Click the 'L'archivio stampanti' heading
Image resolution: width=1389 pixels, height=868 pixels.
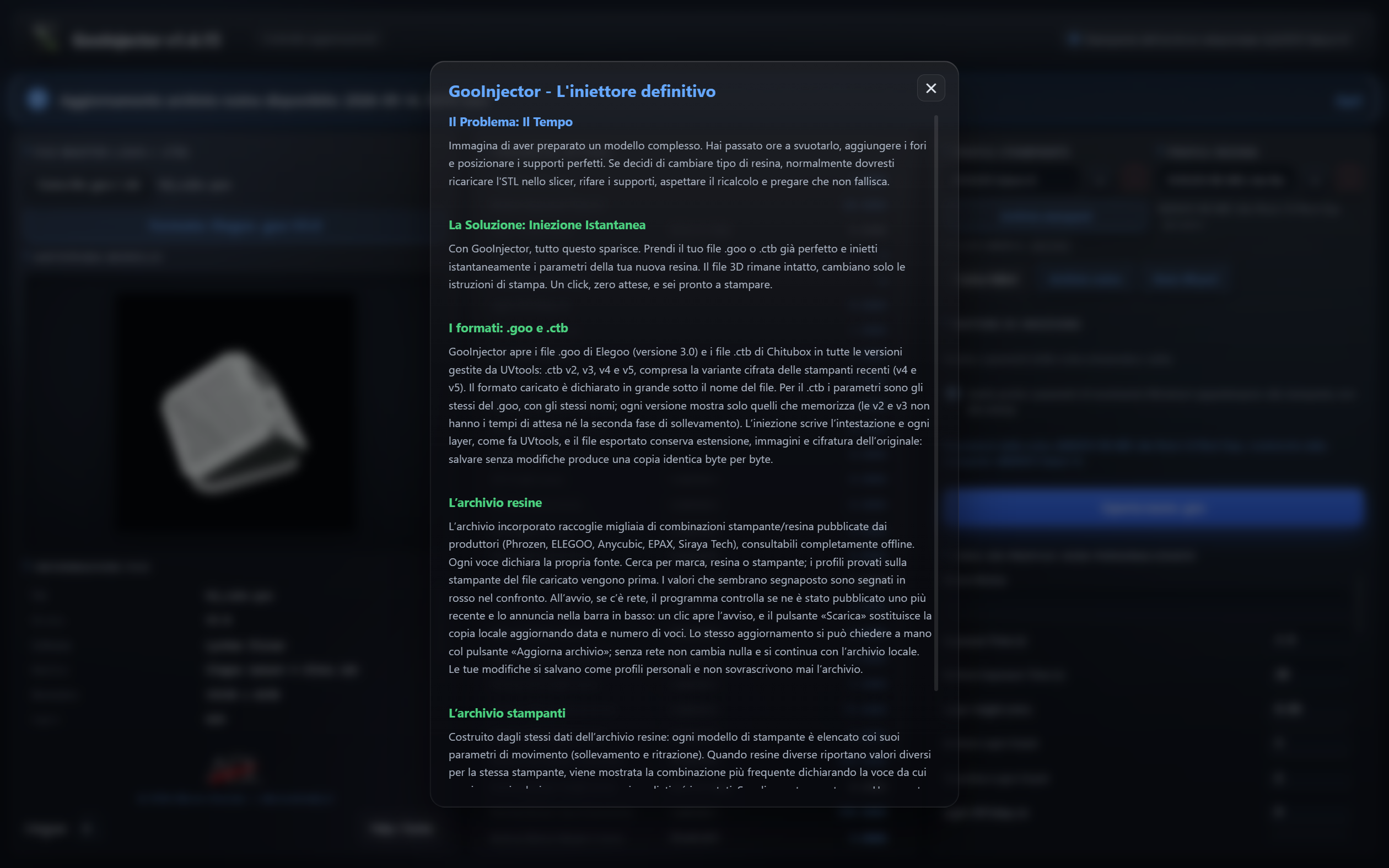click(x=506, y=713)
